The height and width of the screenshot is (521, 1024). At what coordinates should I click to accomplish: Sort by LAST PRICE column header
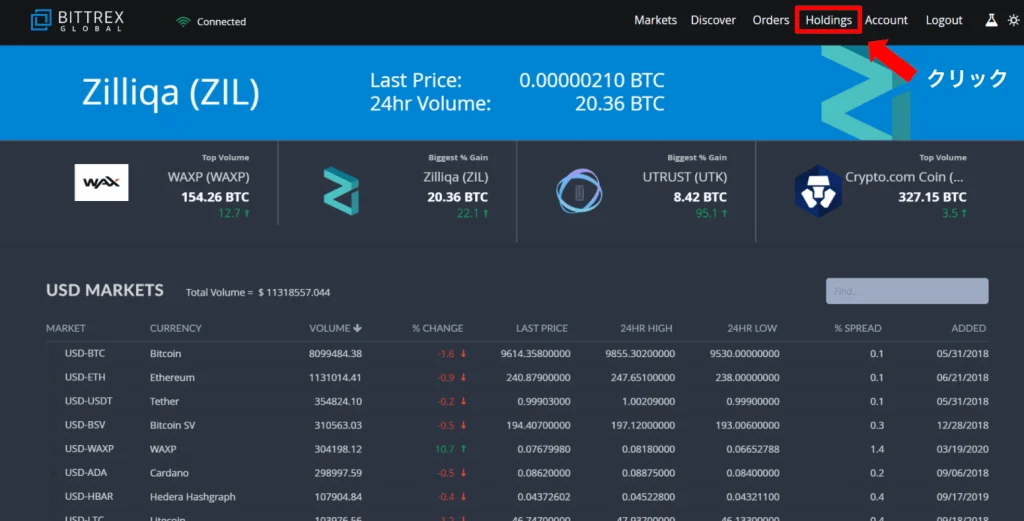pos(541,328)
